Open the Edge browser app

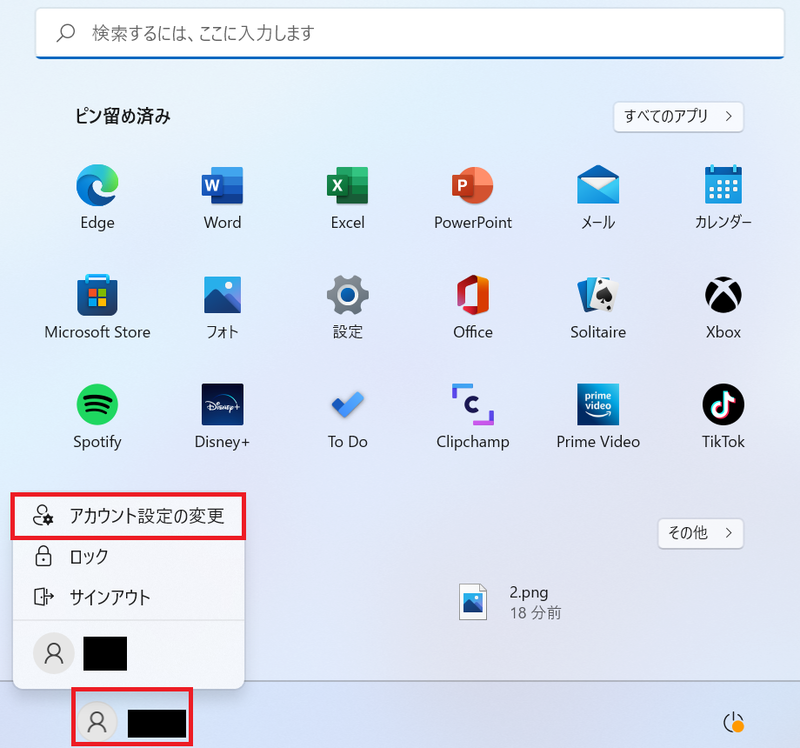(x=97, y=197)
